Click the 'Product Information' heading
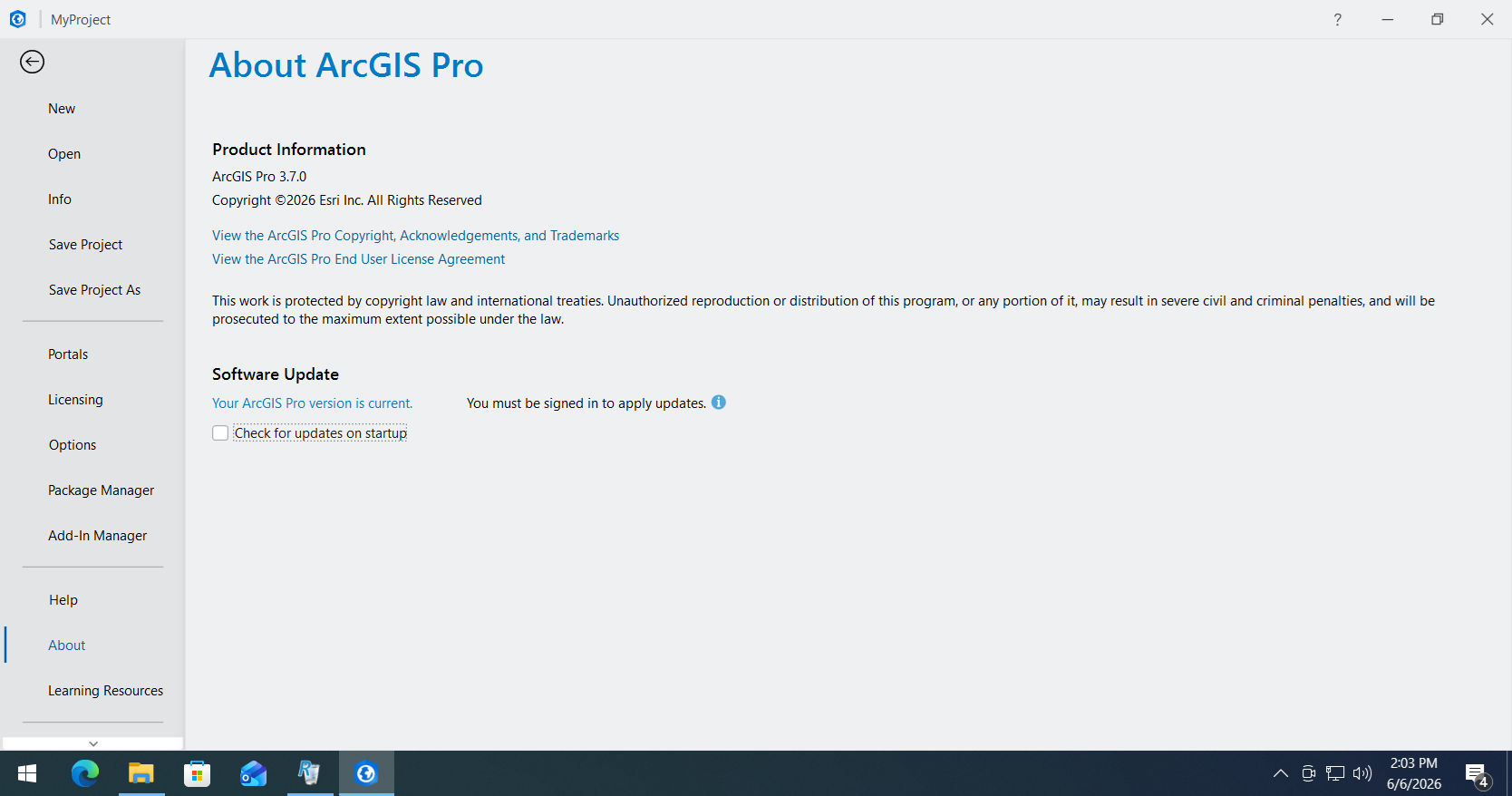Image resolution: width=1512 pixels, height=796 pixels. (289, 150)
